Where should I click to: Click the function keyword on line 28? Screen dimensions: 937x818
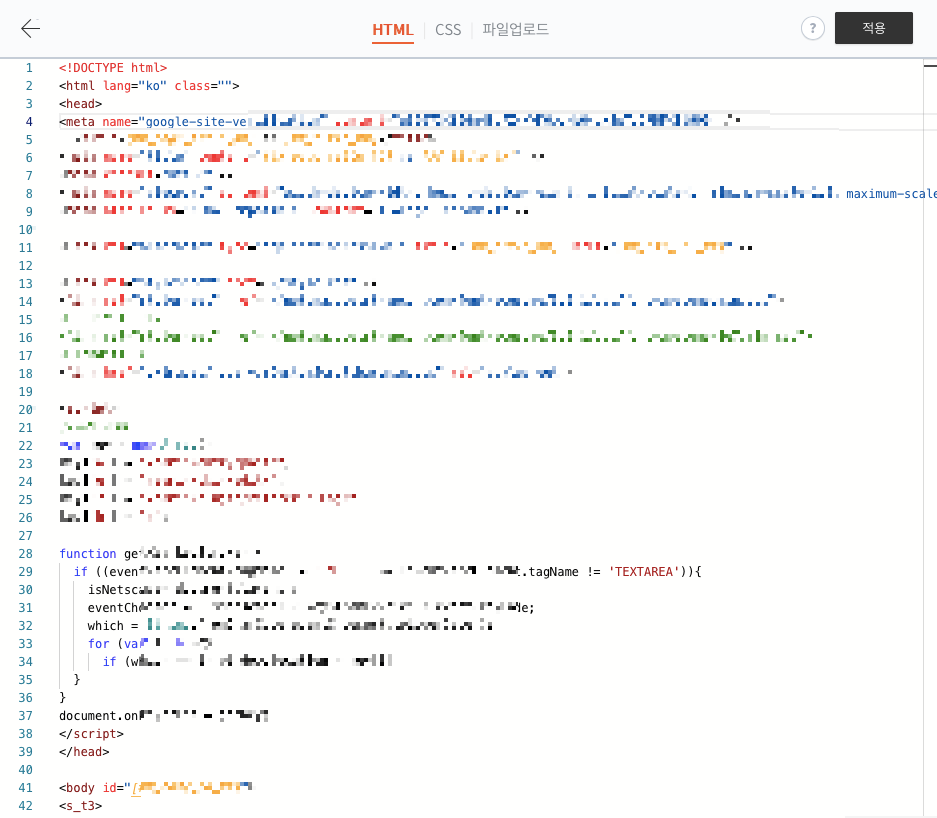click(x=88, y=554)
